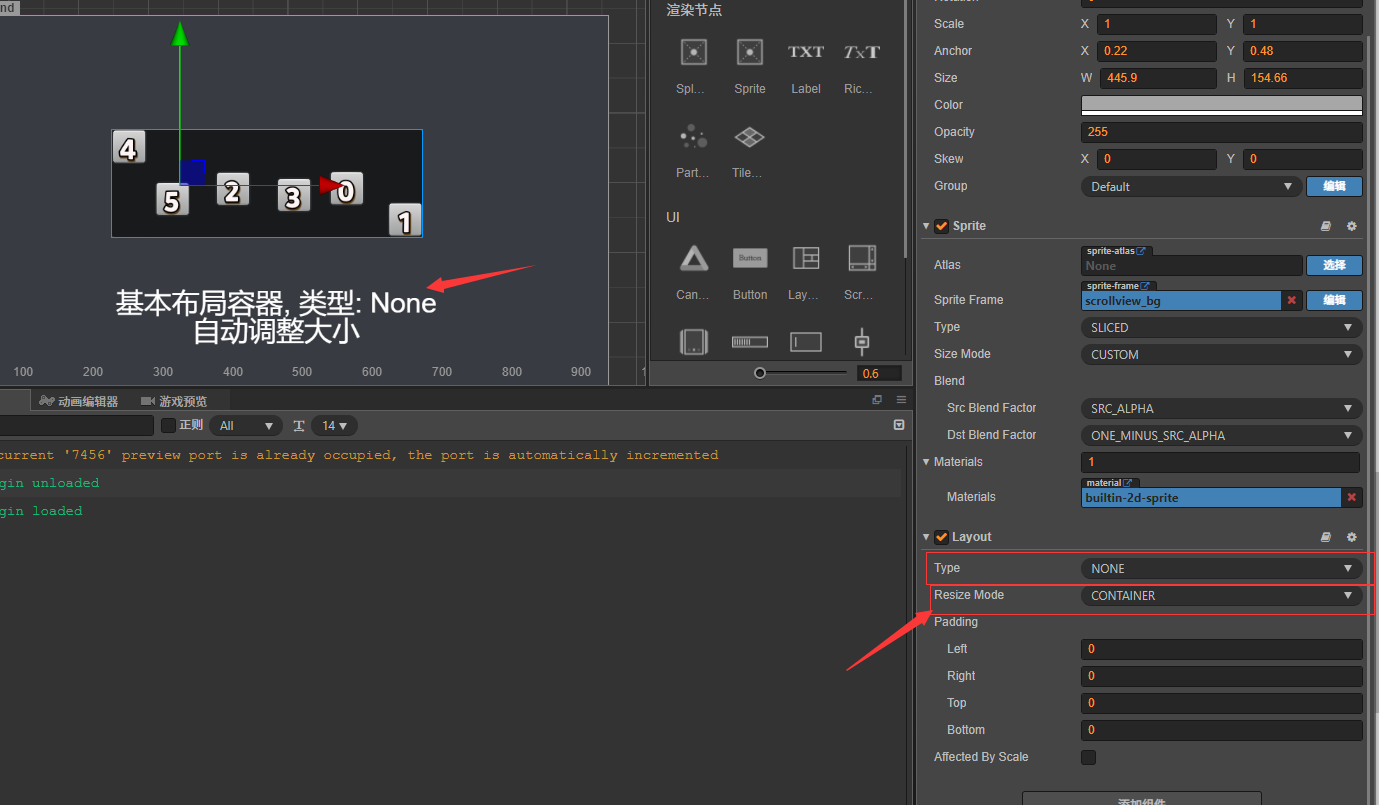This screenshot has width=1379, height=805.
Task: Disable the Sprite component checkbox
Action: [941, 226]
